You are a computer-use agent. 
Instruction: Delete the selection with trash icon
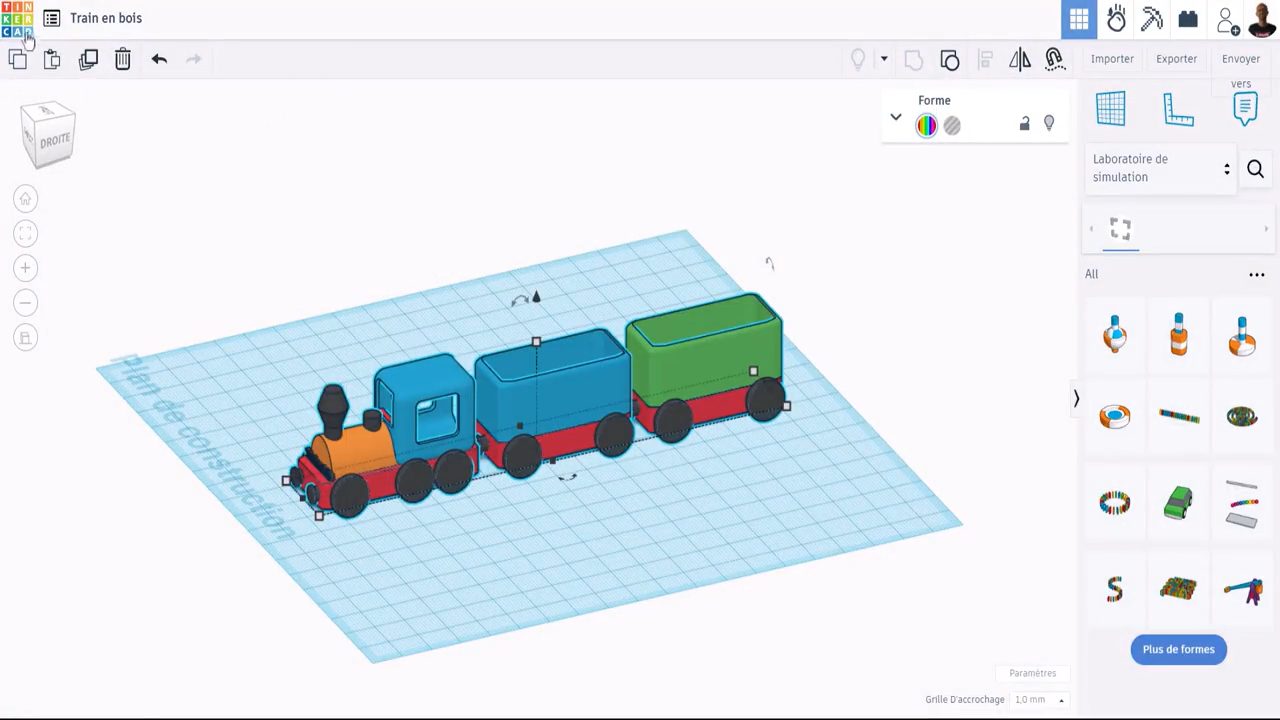pyautogui.click(x=122, y=59)
